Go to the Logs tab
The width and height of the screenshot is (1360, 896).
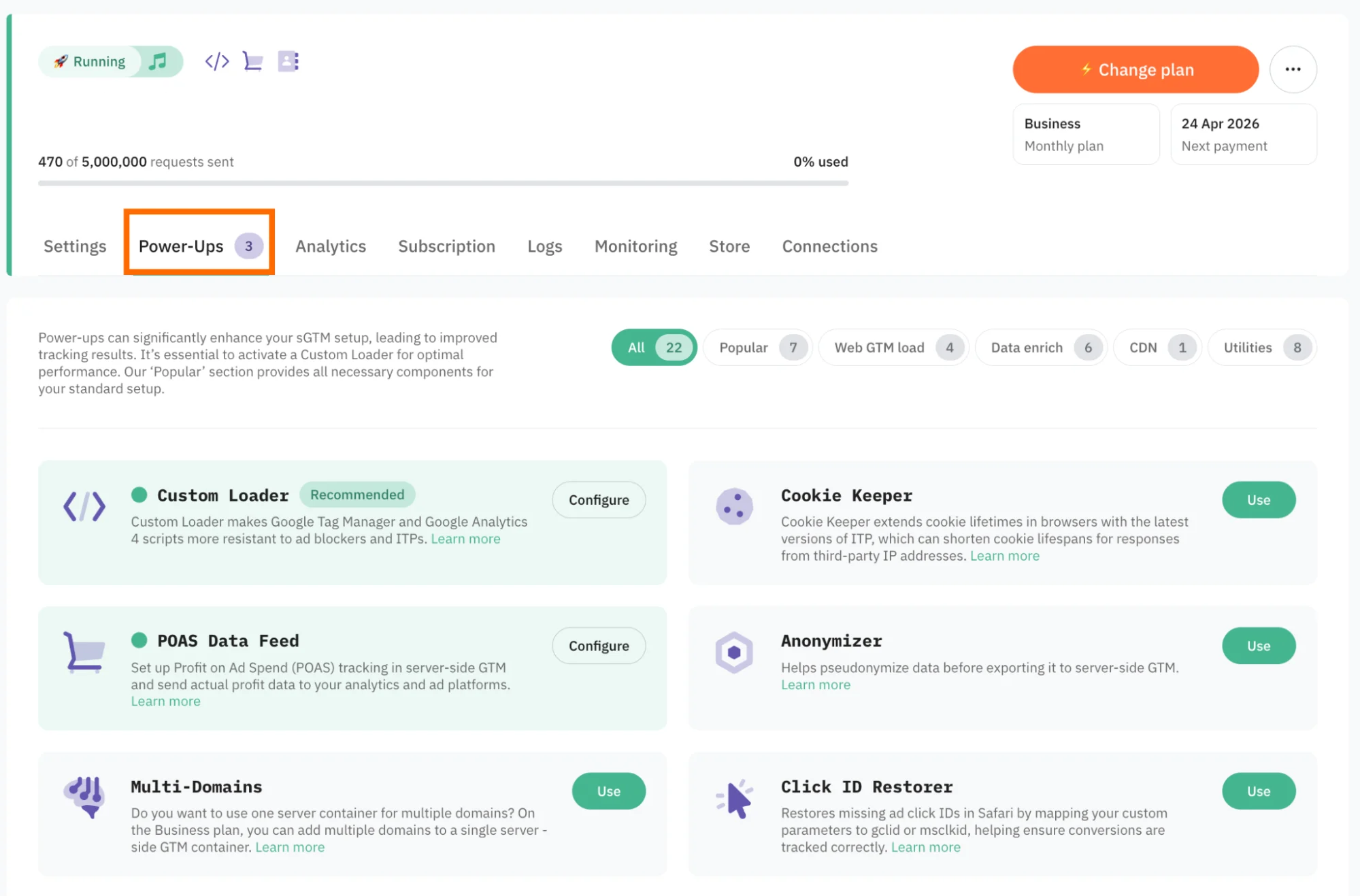(545, 246)
